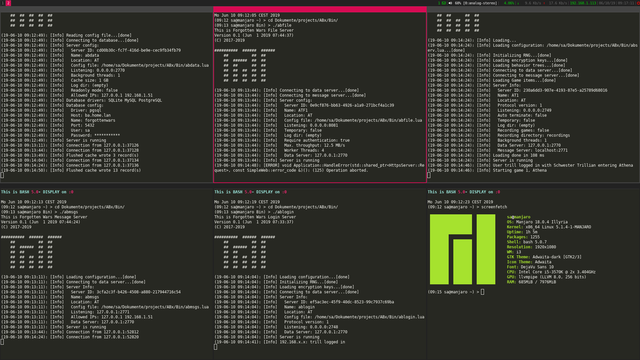Switch to workspace 1 in the bar
The width and height of the screenshot is (640, 360).
tap(2, 3)
